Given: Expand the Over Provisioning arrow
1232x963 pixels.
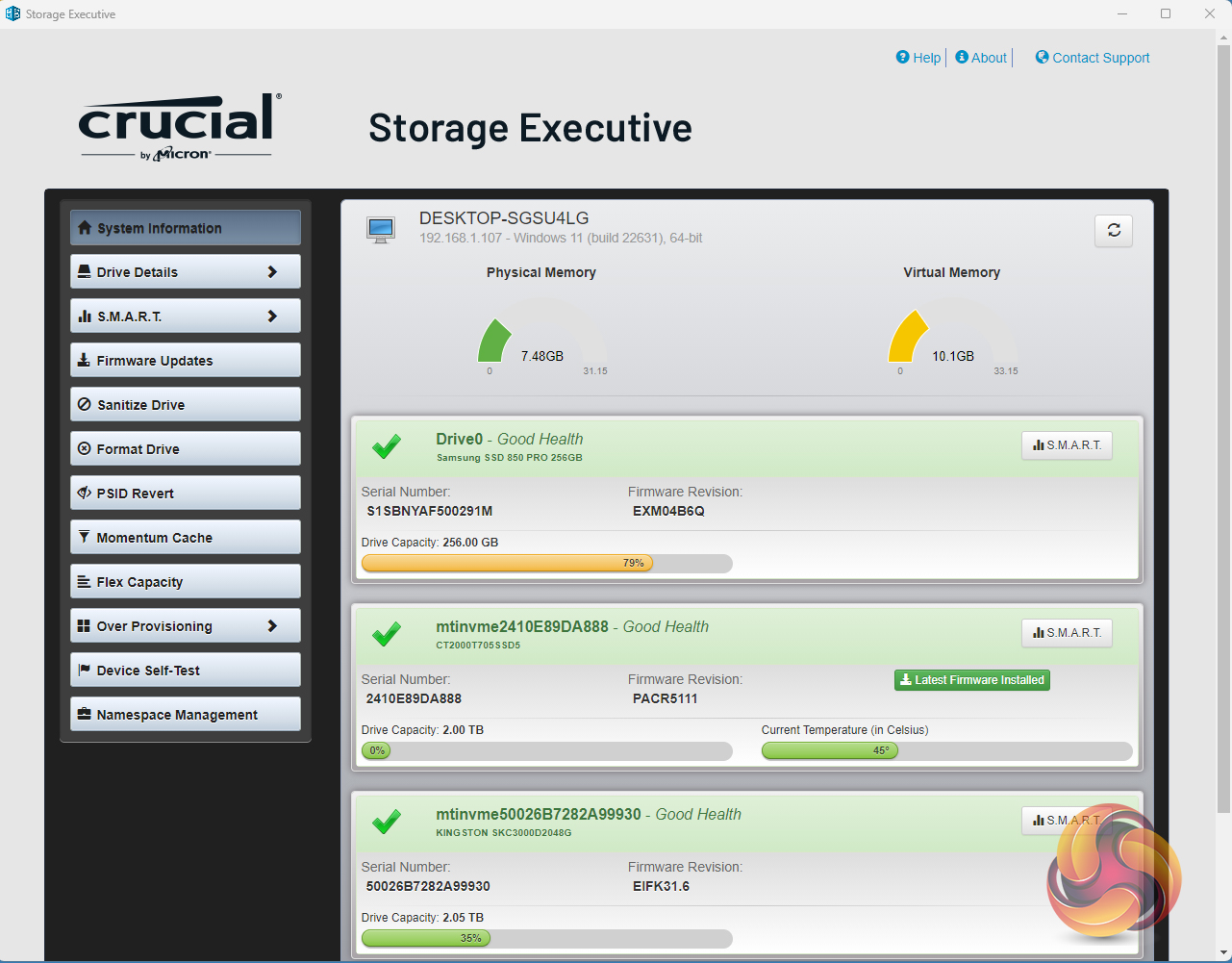Looking at the screenshot, I should point(272,626).
